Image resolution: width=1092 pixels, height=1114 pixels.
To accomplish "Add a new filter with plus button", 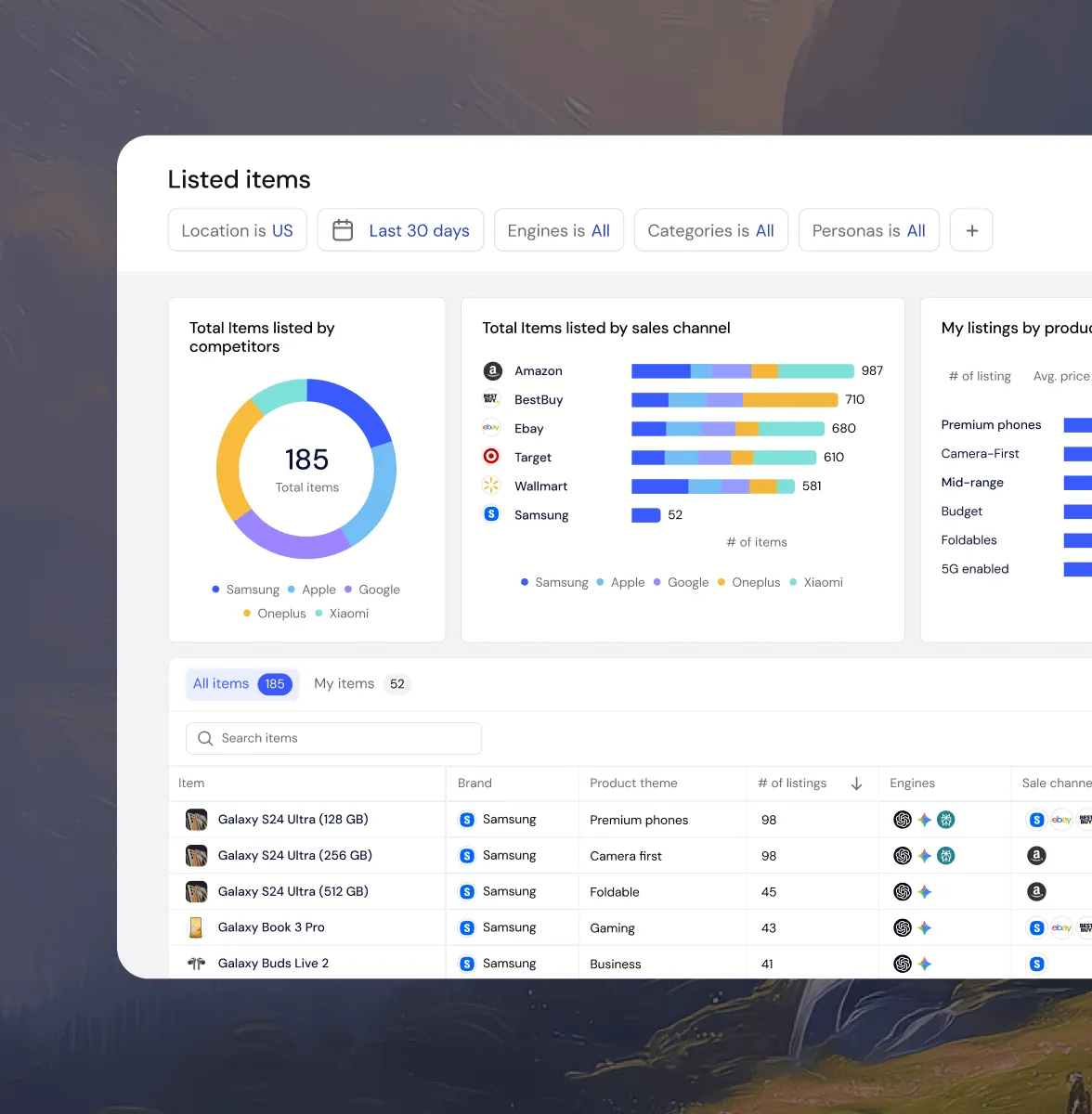I will [971, 230].
